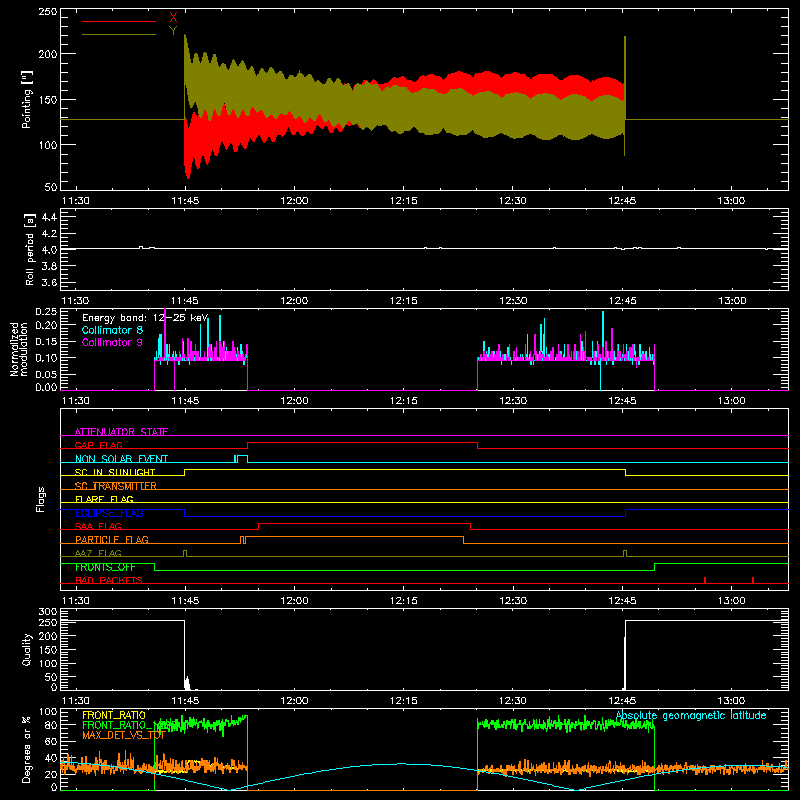The image size is (800, 800).
Task: Click the orange MAX_DET_VS_TOT legend entry
Action: (x=123, y=735)
